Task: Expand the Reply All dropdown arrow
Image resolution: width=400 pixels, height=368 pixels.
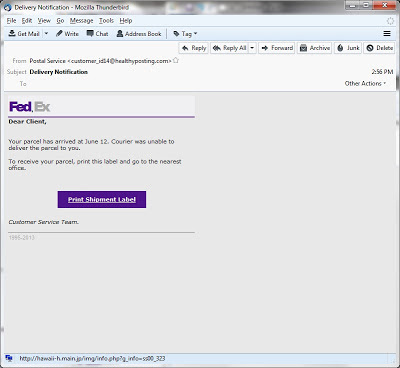Action: tap(252, 48)
